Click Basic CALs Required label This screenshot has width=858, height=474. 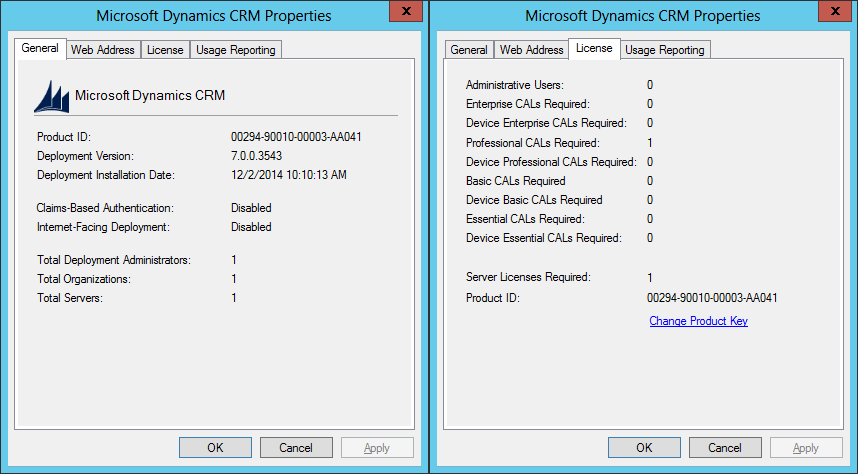tap(515, 181)
